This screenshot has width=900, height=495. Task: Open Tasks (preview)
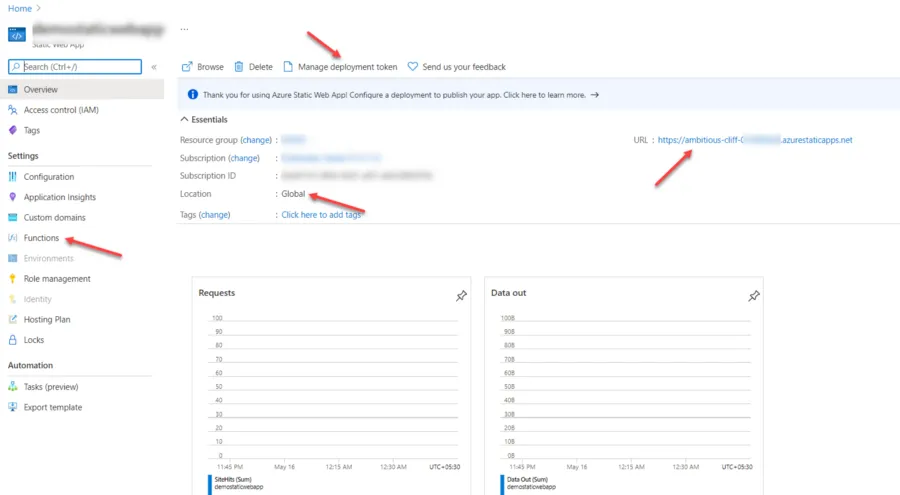click(51, 387)
